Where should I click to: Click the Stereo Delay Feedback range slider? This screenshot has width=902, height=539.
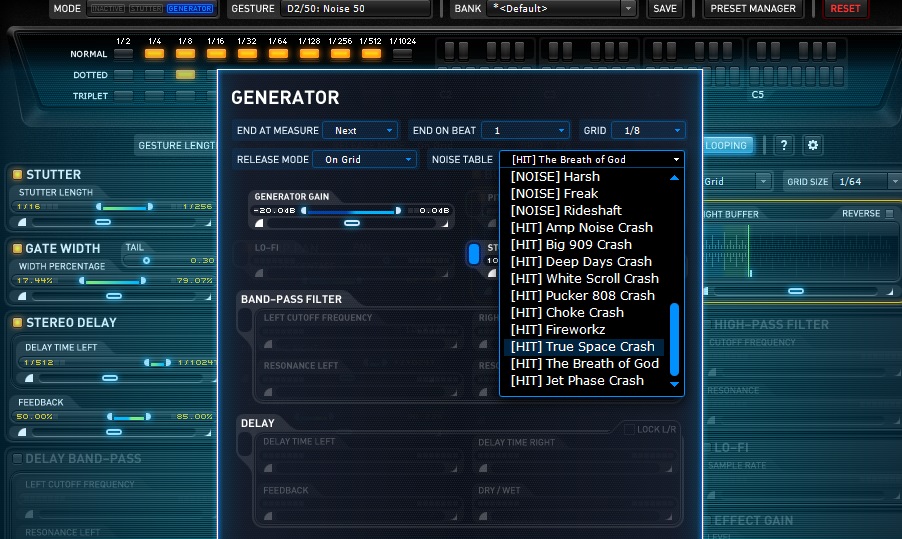point(129,416)
